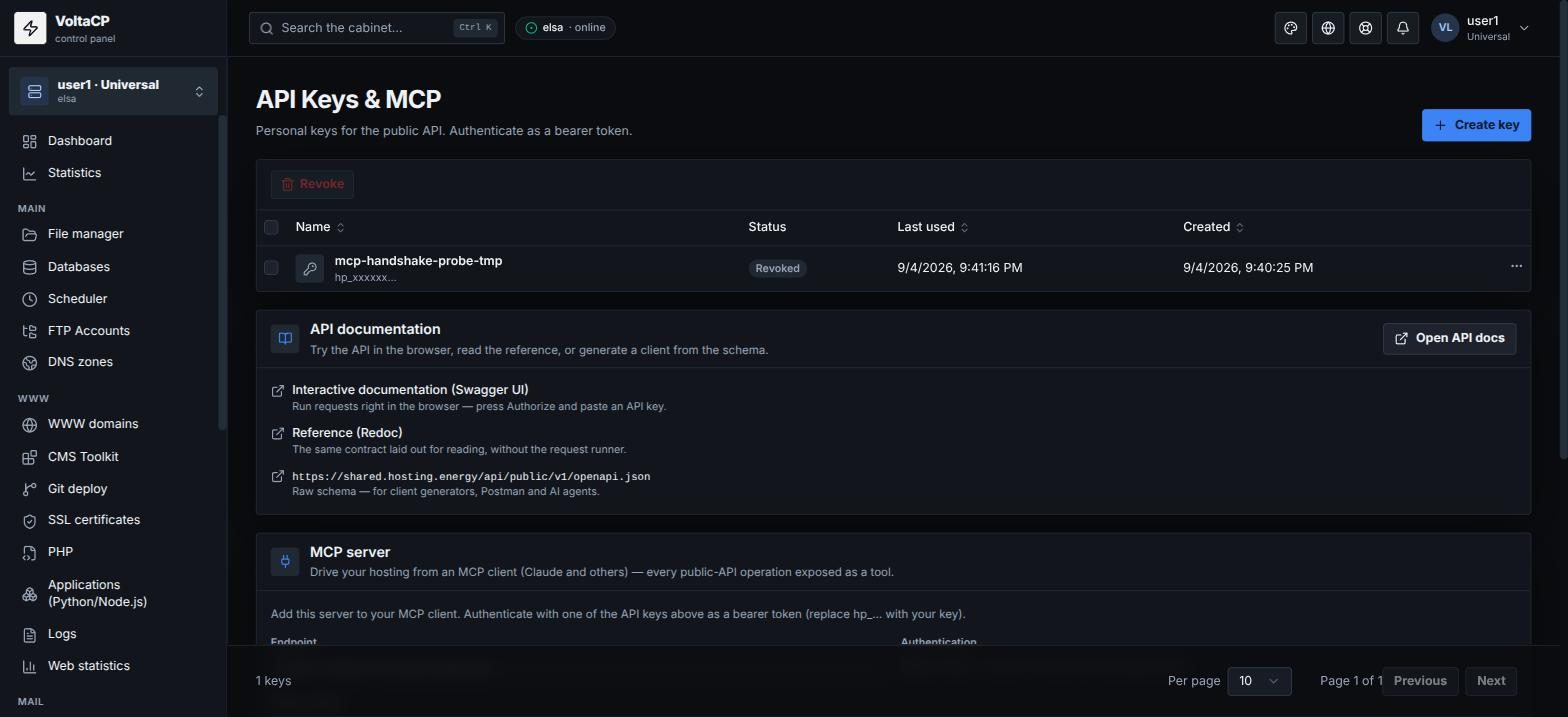Click the elsa online status badge
The height and width of the screenshot is (717, 1568).
pyautogui.click(x=565, y=28)
